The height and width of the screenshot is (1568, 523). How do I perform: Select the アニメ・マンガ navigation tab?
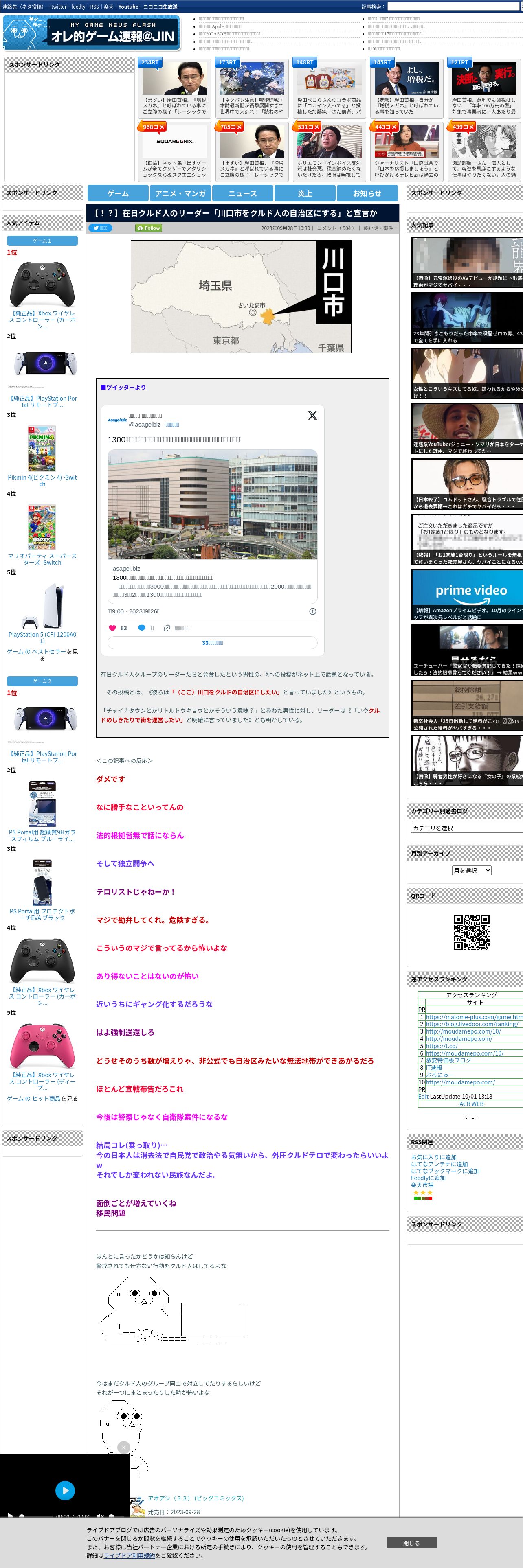(180, 193)
